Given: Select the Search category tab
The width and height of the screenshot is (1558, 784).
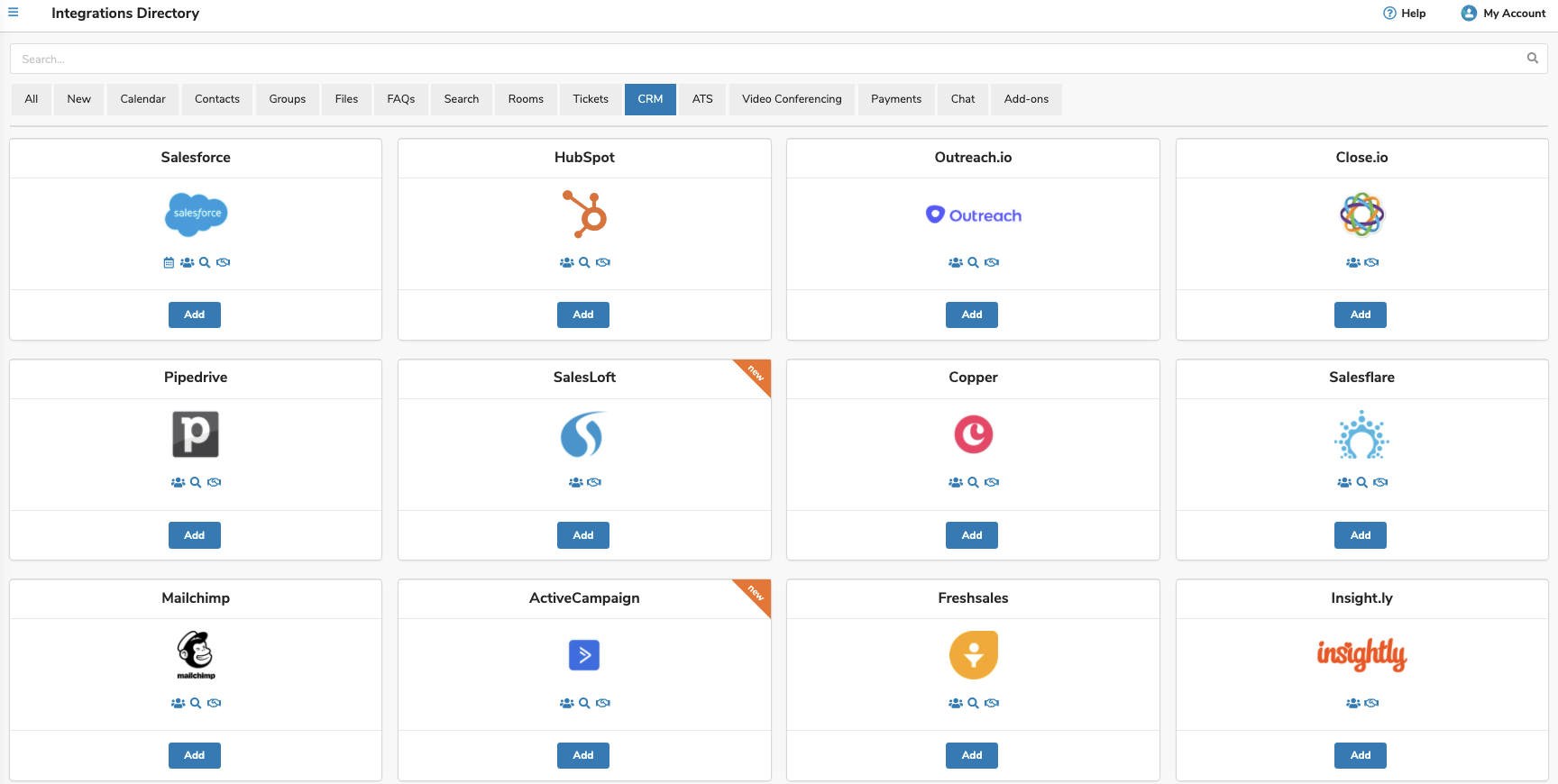Looking at the screenshot, I should point(462,99).
